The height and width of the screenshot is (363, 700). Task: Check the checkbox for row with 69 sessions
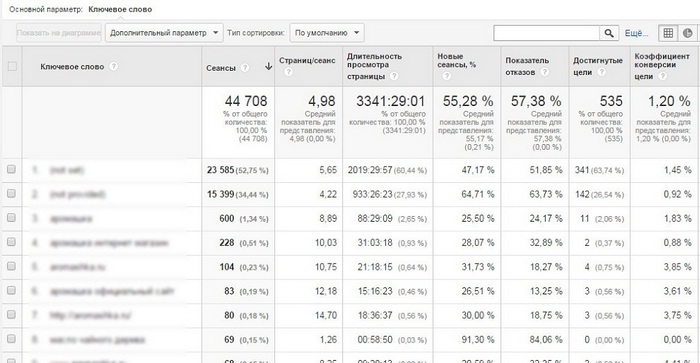11,338
